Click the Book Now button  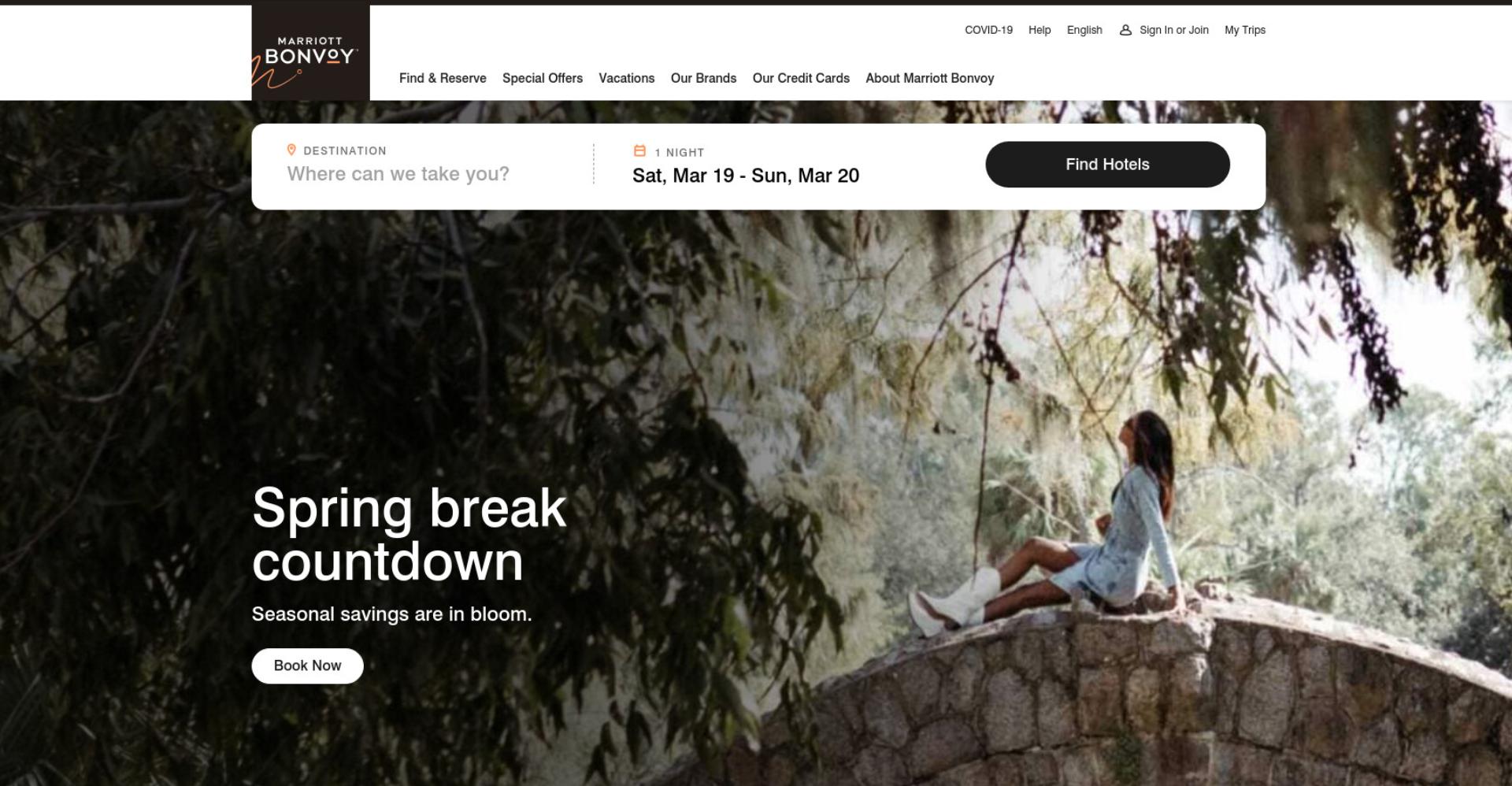[x=307, y=666]
